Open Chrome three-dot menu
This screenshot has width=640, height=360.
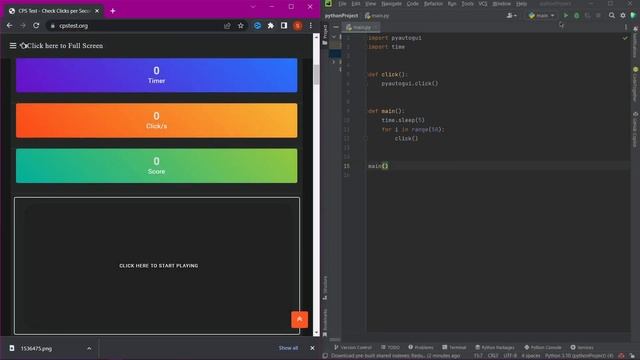point(311,26)
